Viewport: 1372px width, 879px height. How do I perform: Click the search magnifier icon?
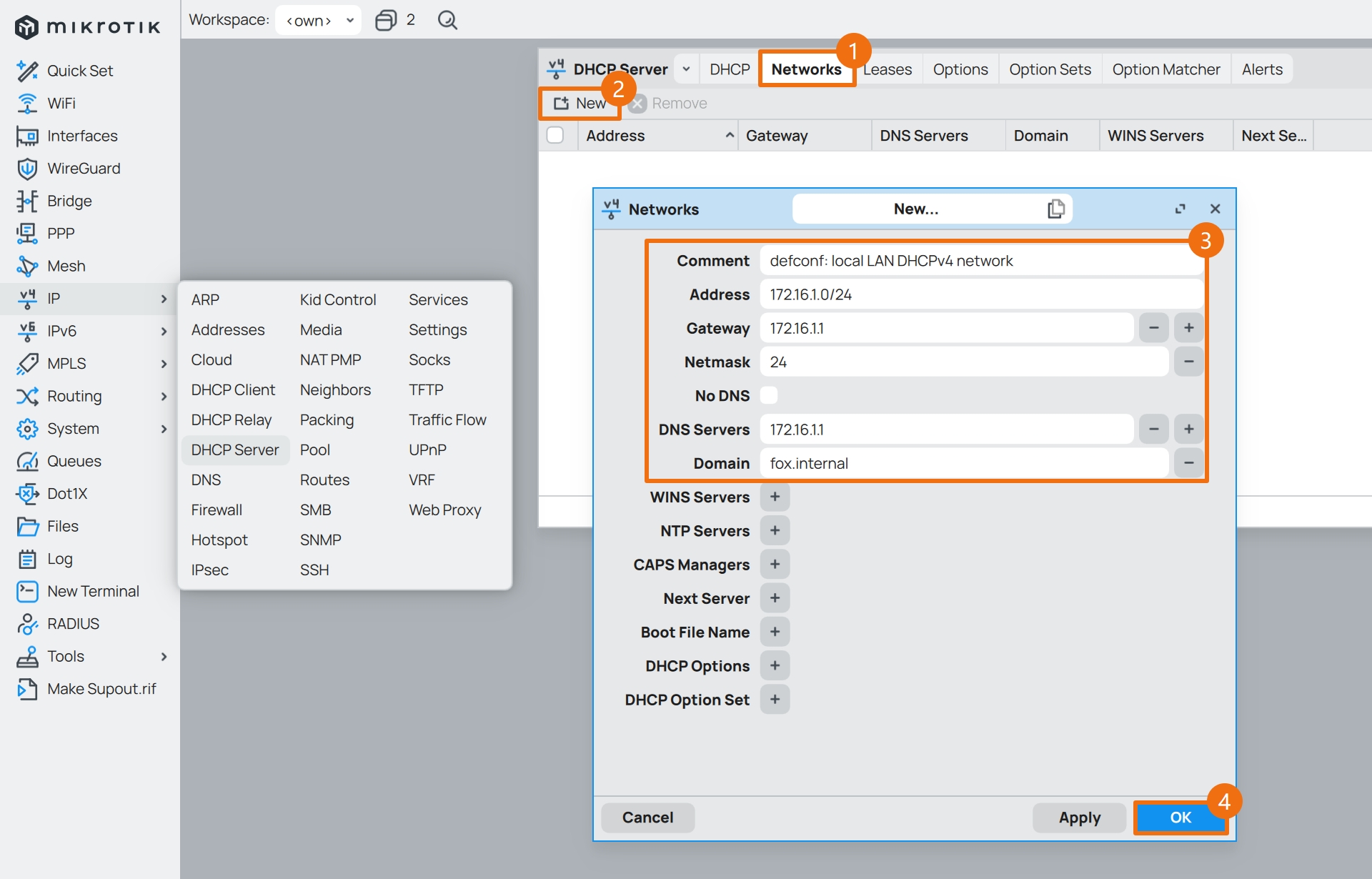tap(447, 20)
